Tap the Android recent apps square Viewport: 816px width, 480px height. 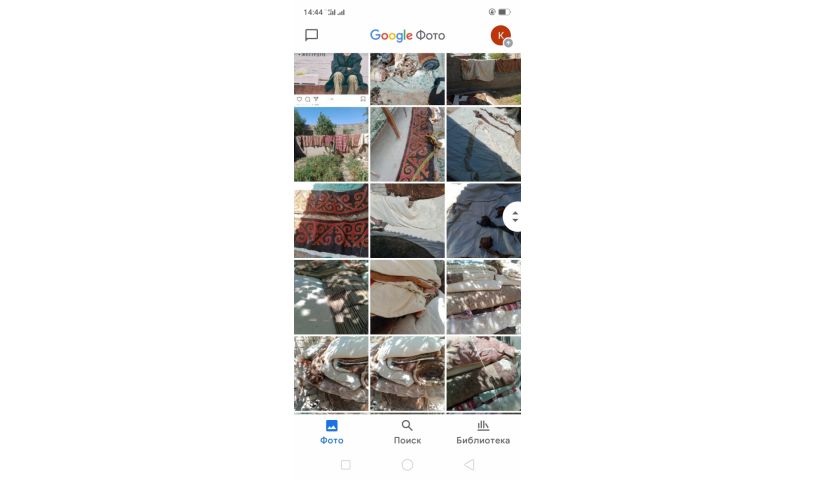tap(346, 464)
